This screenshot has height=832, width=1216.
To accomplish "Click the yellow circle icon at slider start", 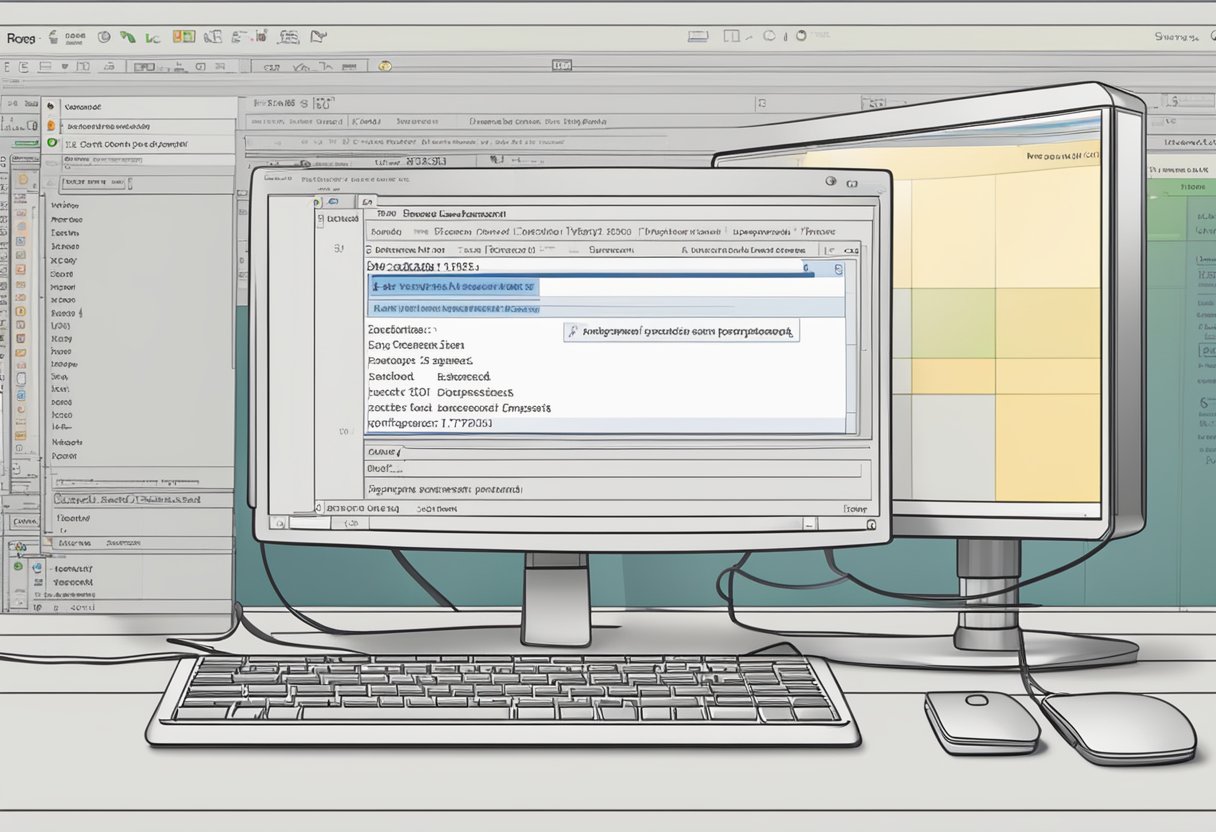I will point(385,66).
